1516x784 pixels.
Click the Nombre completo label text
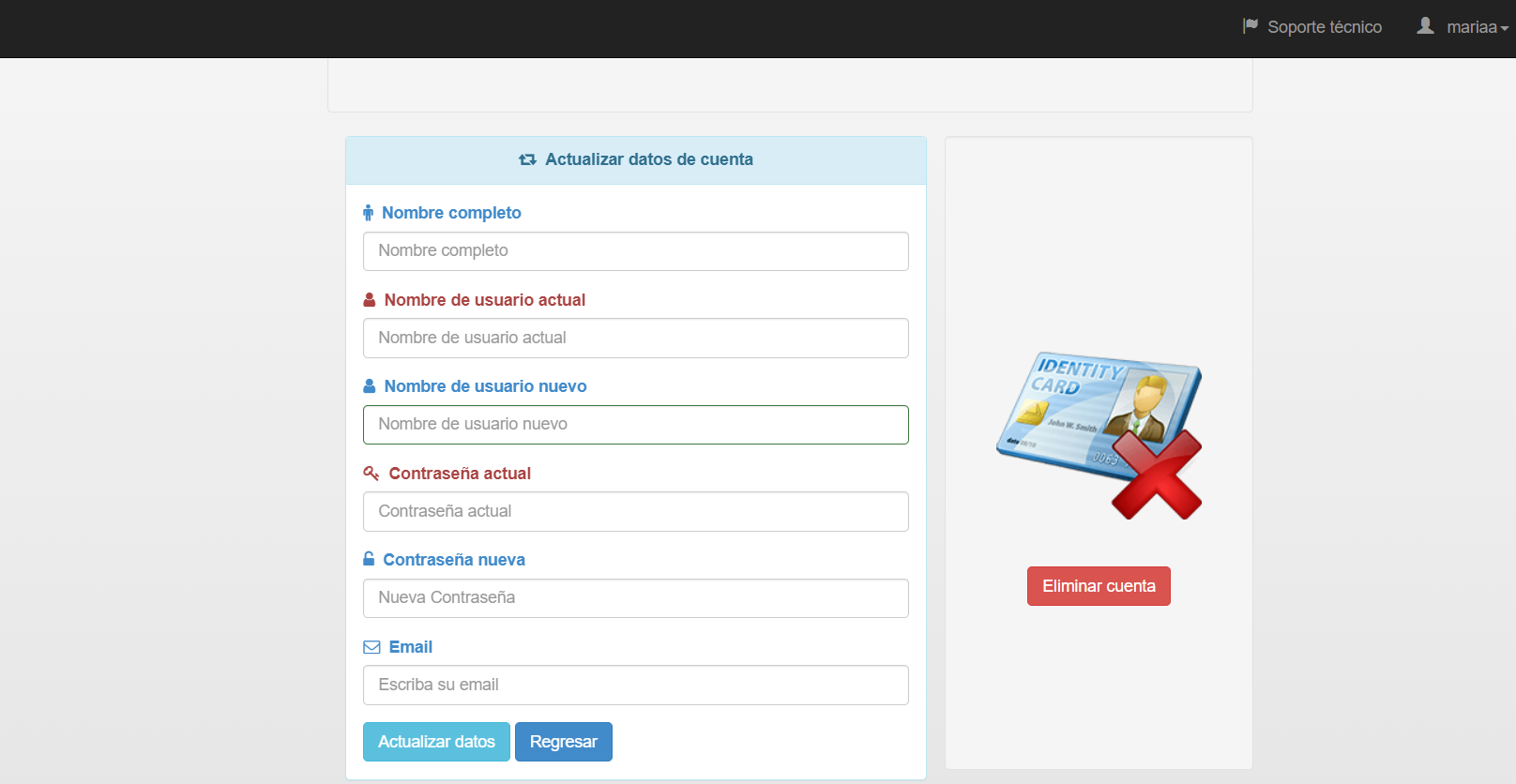pos(451,213)
